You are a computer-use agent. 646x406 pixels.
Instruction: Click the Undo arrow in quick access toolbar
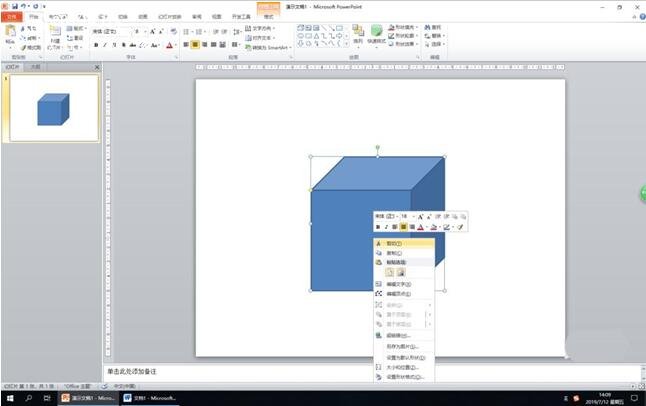(23, 6)
